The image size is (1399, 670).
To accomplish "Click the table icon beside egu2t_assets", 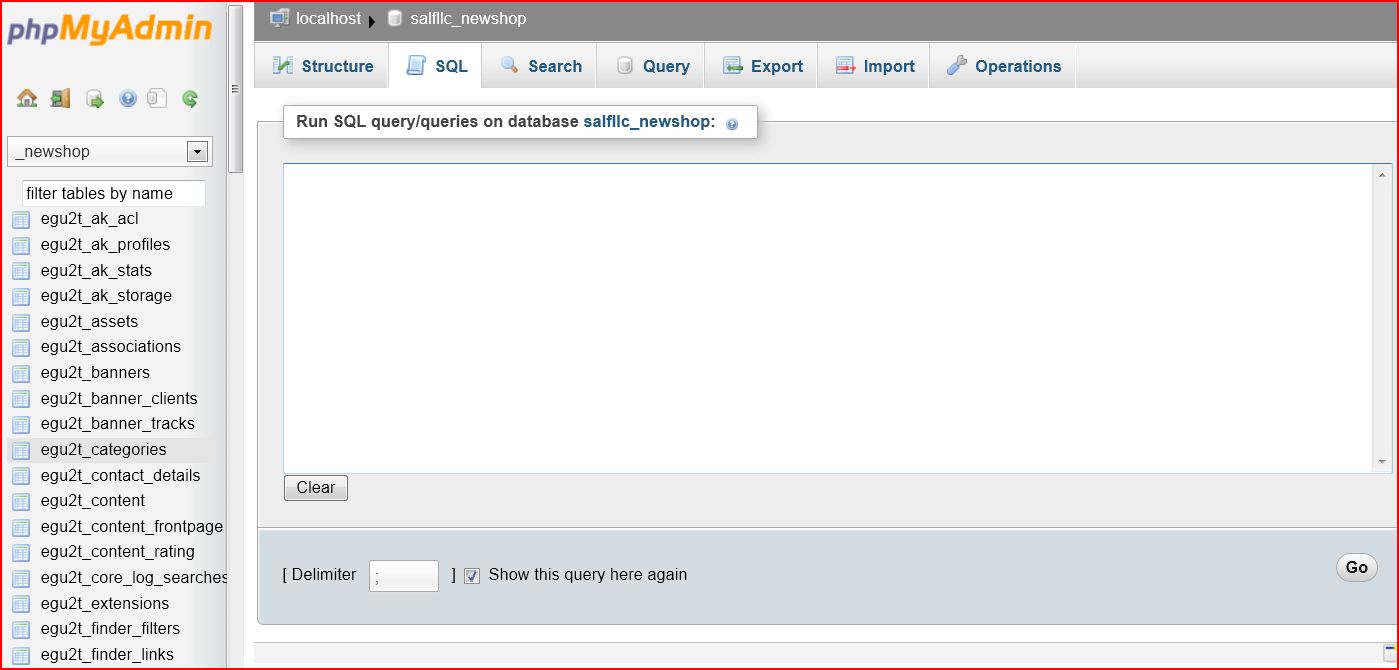I will tap(21, 322).
